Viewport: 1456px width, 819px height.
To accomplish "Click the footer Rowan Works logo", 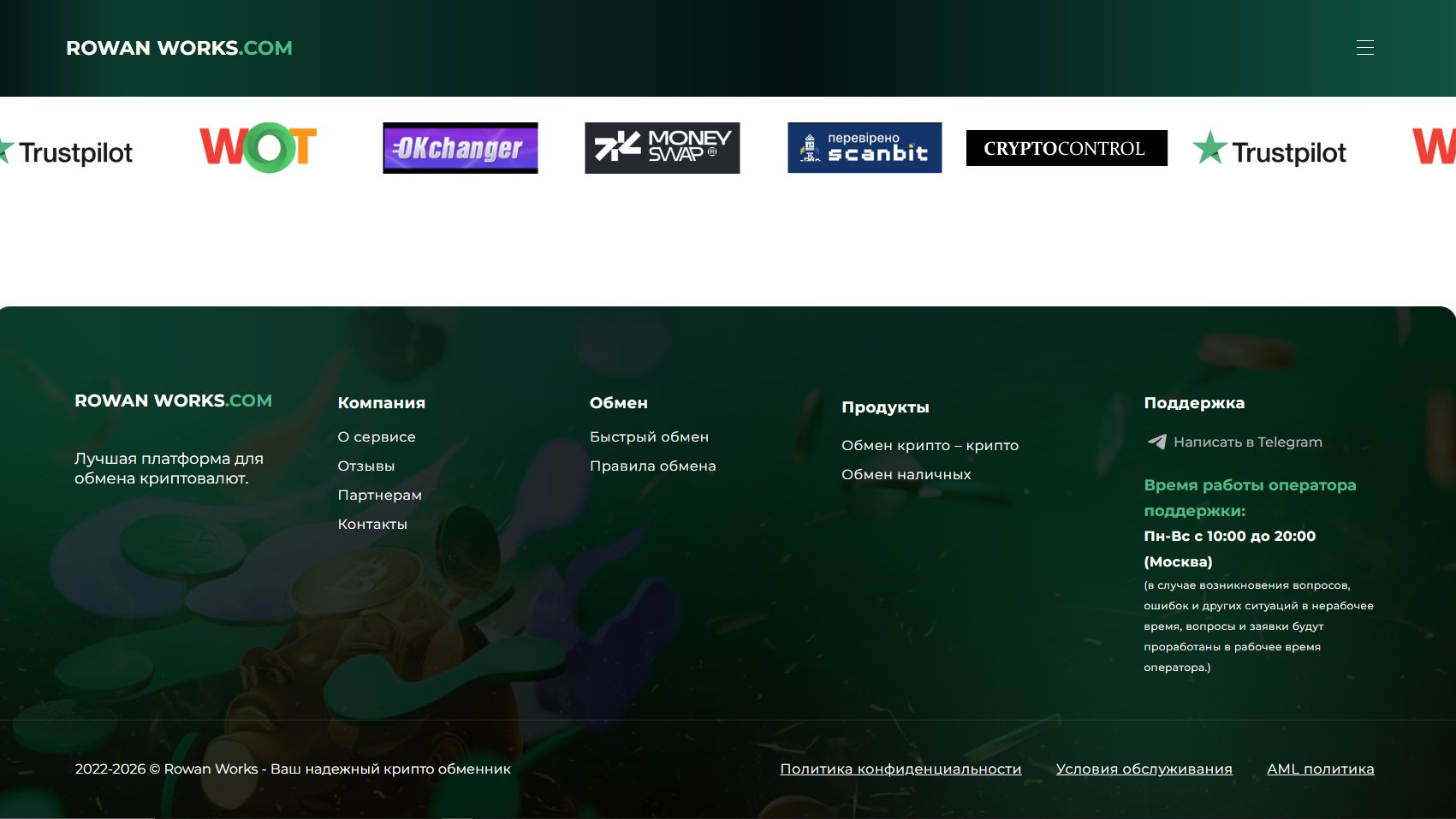I will click(173, 401).
